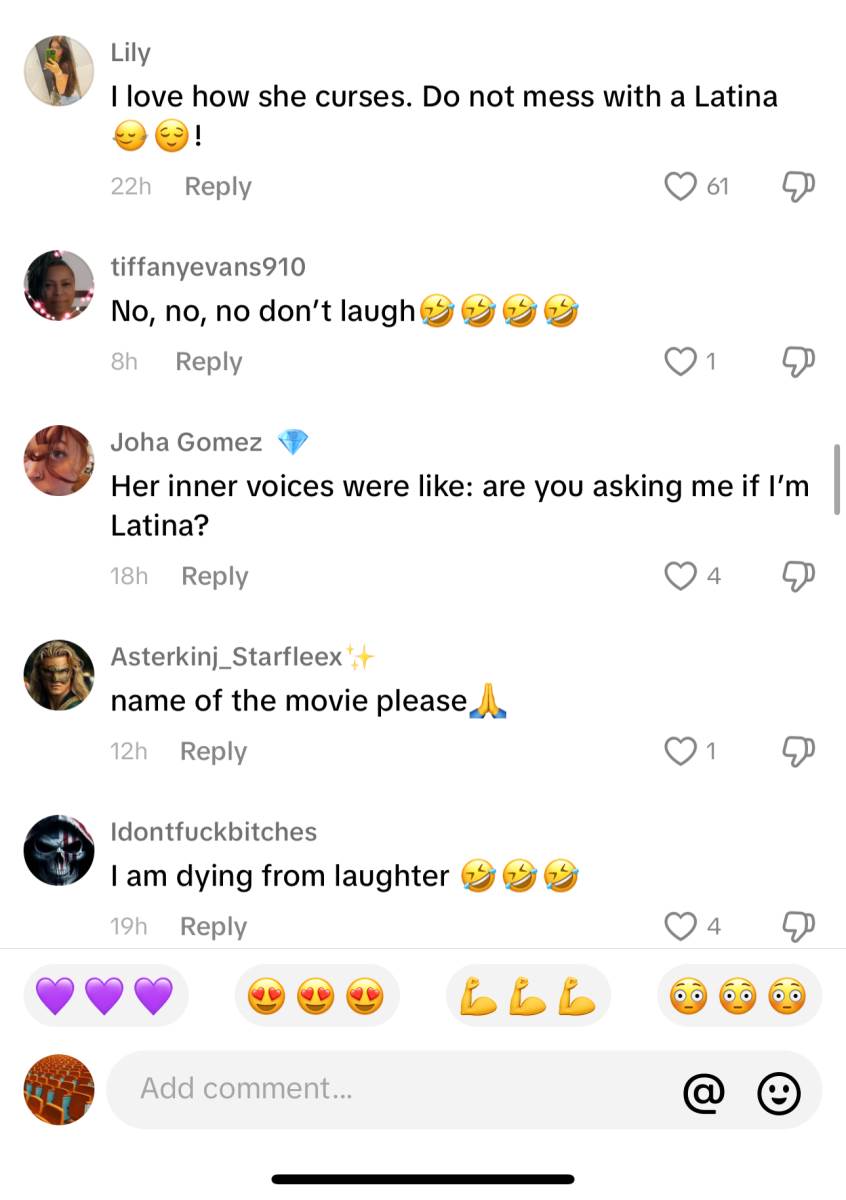Insert the heart-eyes emoji quick reaction
846x1200 pixels.
tap(316, 996)
